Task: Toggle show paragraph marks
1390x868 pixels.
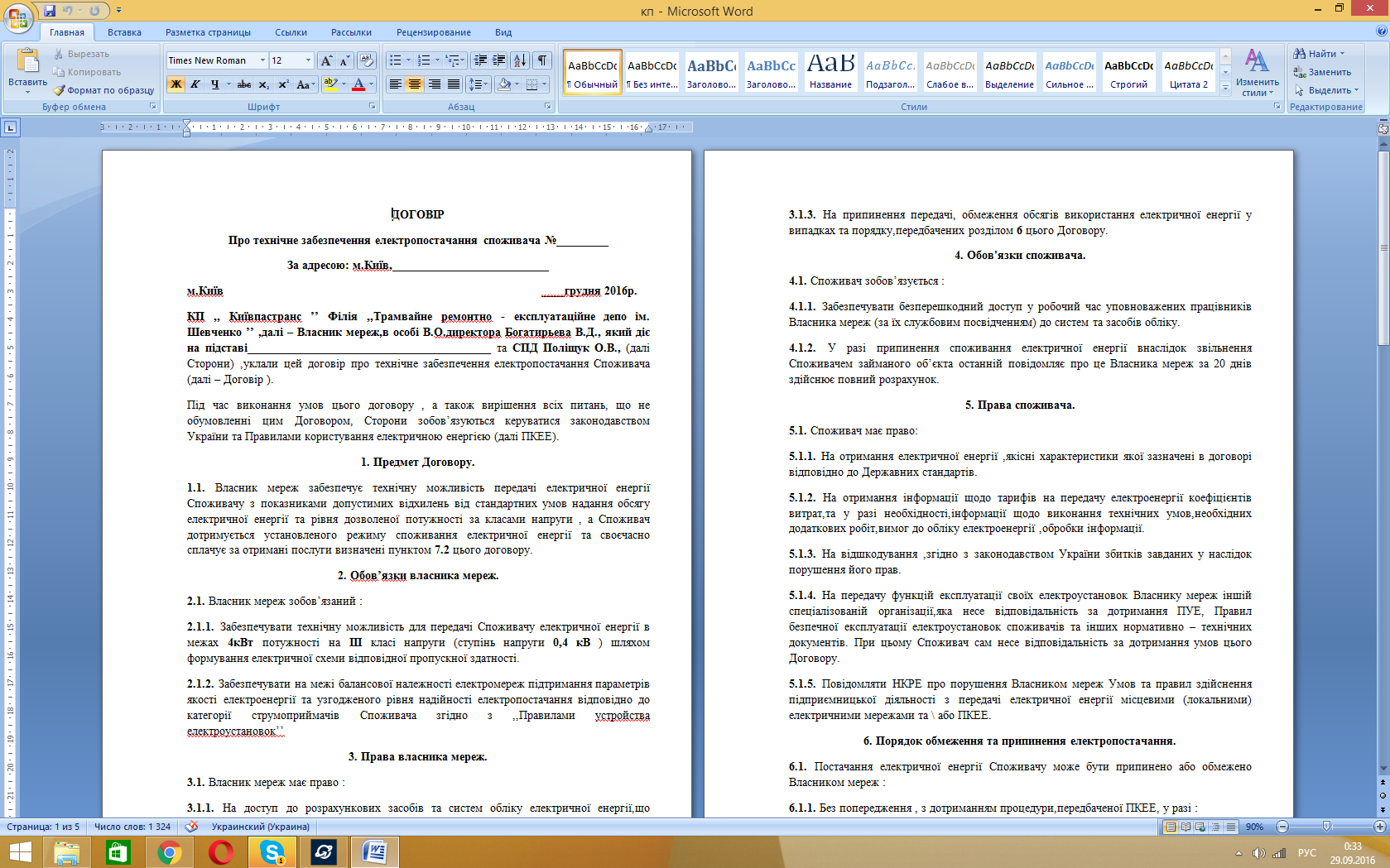Action: click(x=542, y=60)
